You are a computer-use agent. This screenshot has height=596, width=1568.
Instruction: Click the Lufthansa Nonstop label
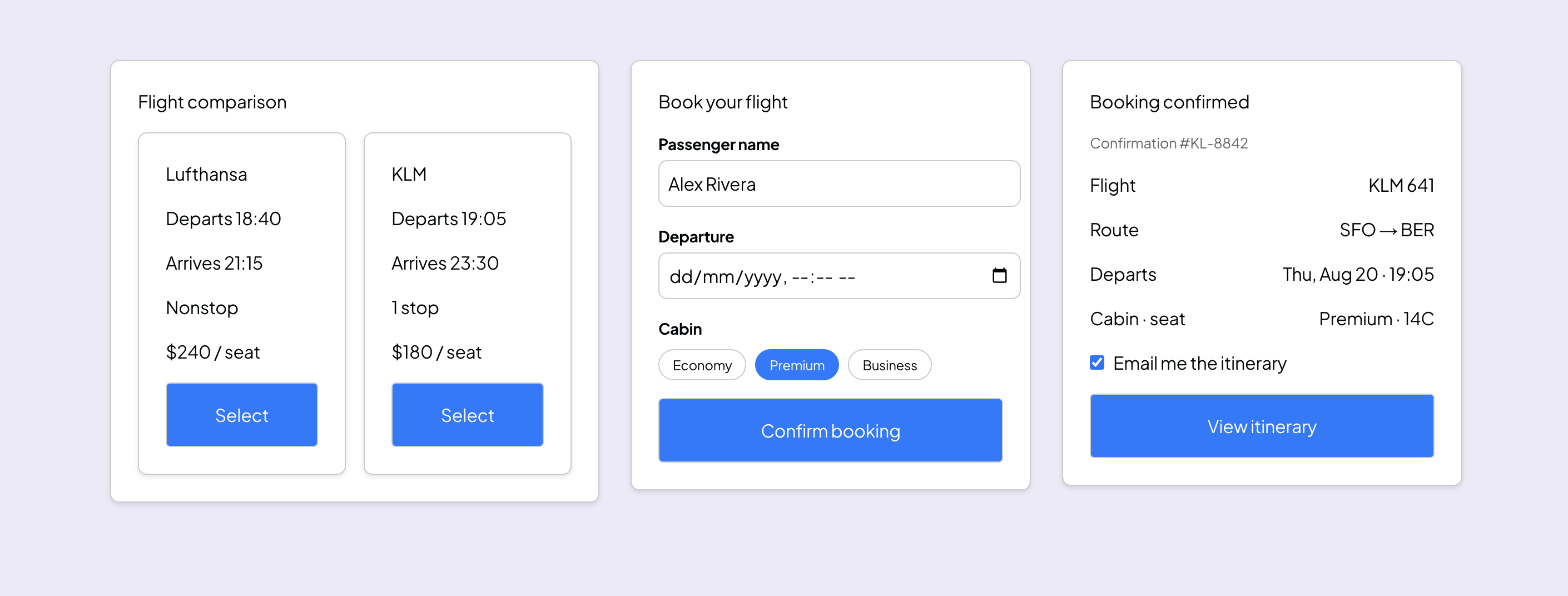(202, 307)
